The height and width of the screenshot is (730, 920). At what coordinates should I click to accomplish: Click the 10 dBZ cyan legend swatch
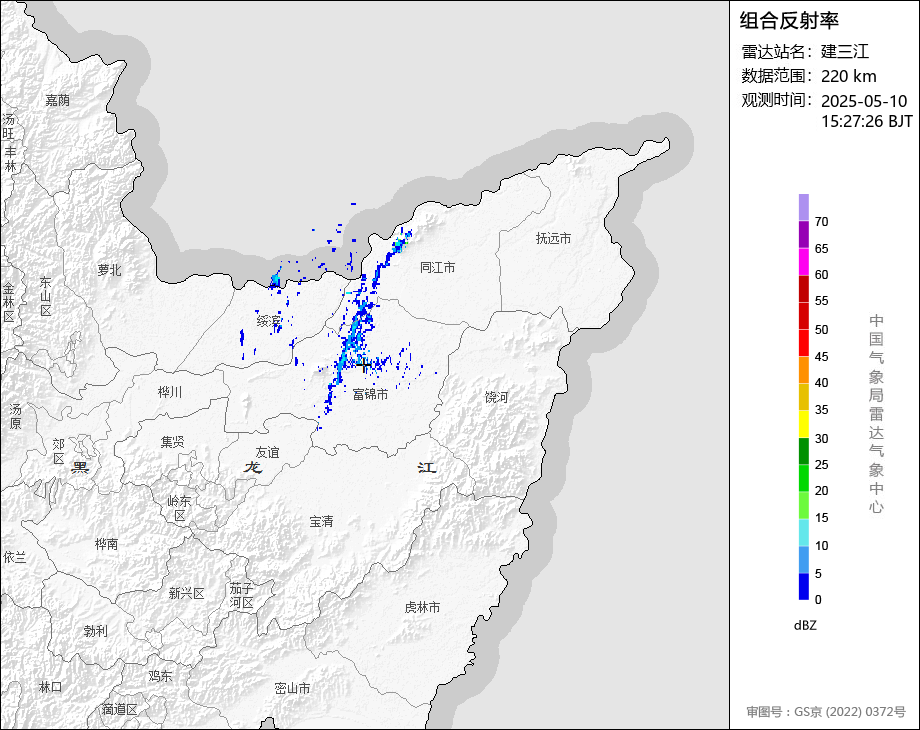(804, 532)
